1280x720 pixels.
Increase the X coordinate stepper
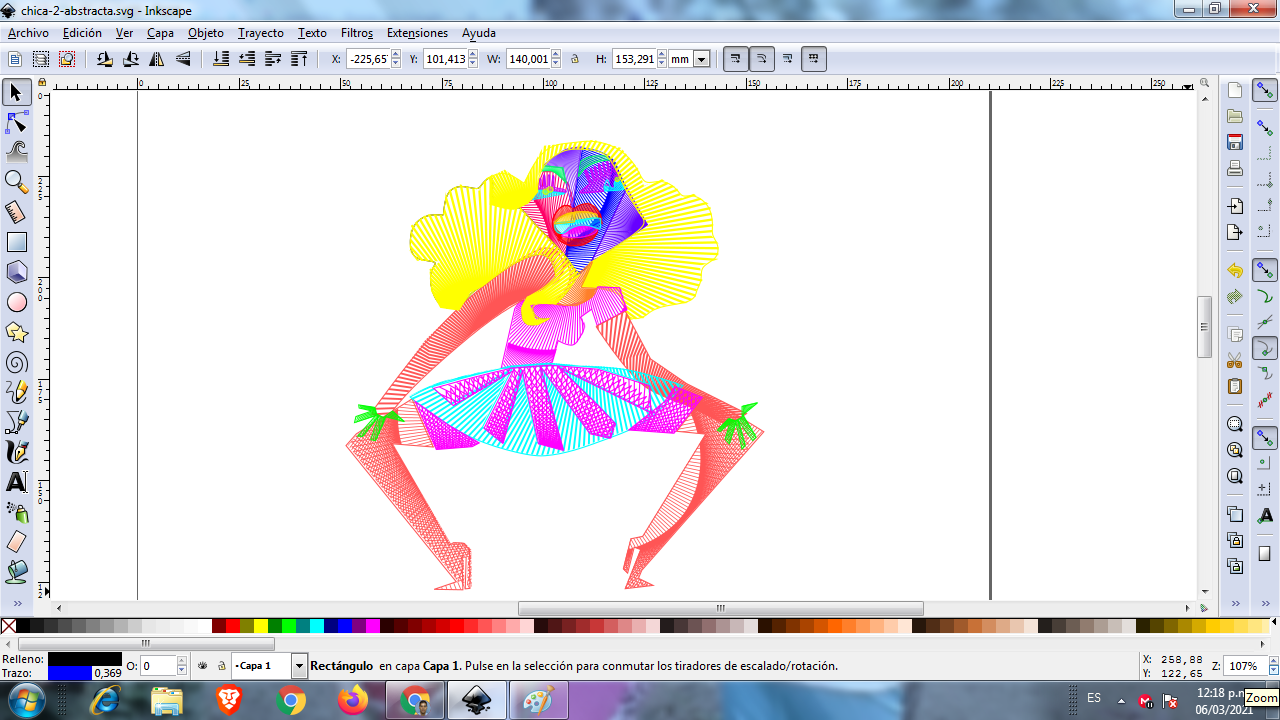click(396, 54)
